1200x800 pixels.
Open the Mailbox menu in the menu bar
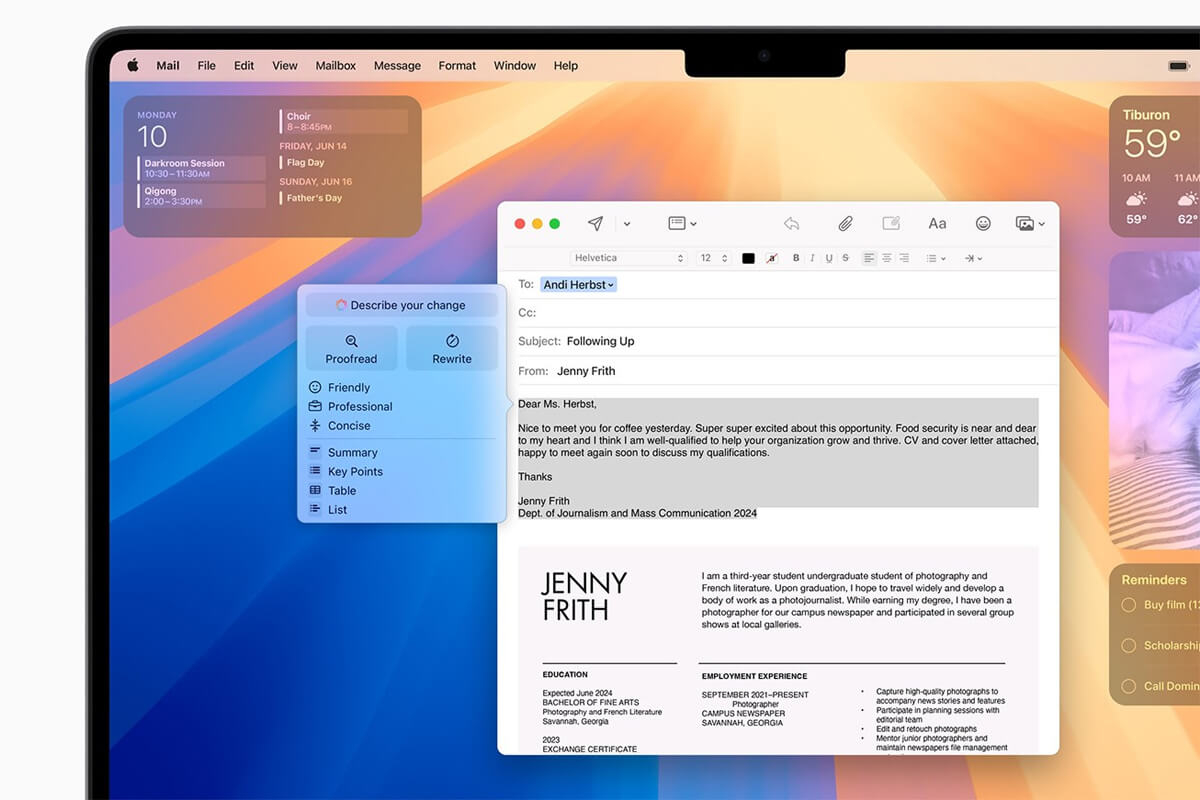(x=335, y=65)
